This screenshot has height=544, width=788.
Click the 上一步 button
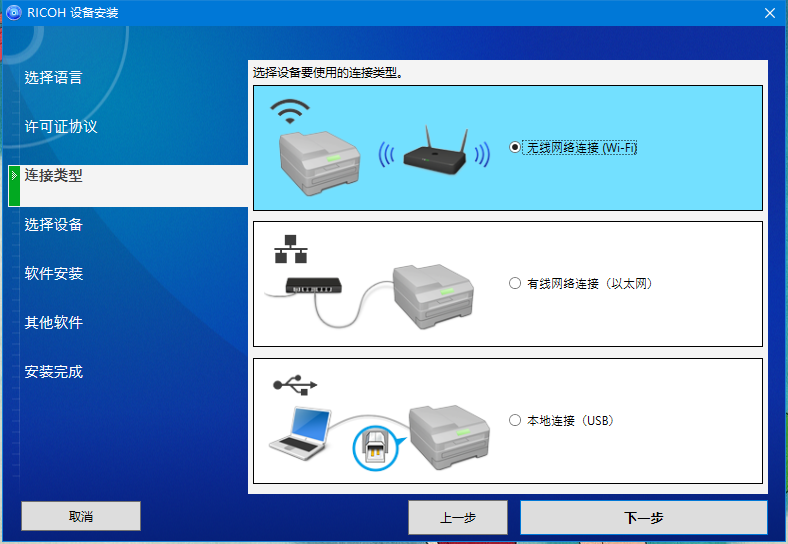tap(458, 517)
